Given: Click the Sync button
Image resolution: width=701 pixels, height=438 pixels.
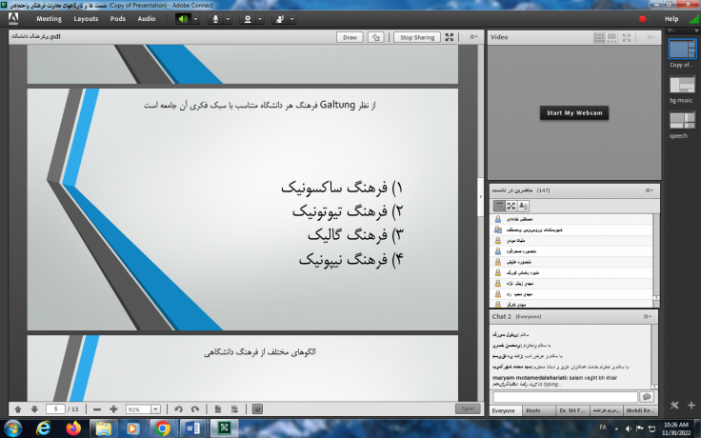Looking at the screenshot, I should pos(468,409).
